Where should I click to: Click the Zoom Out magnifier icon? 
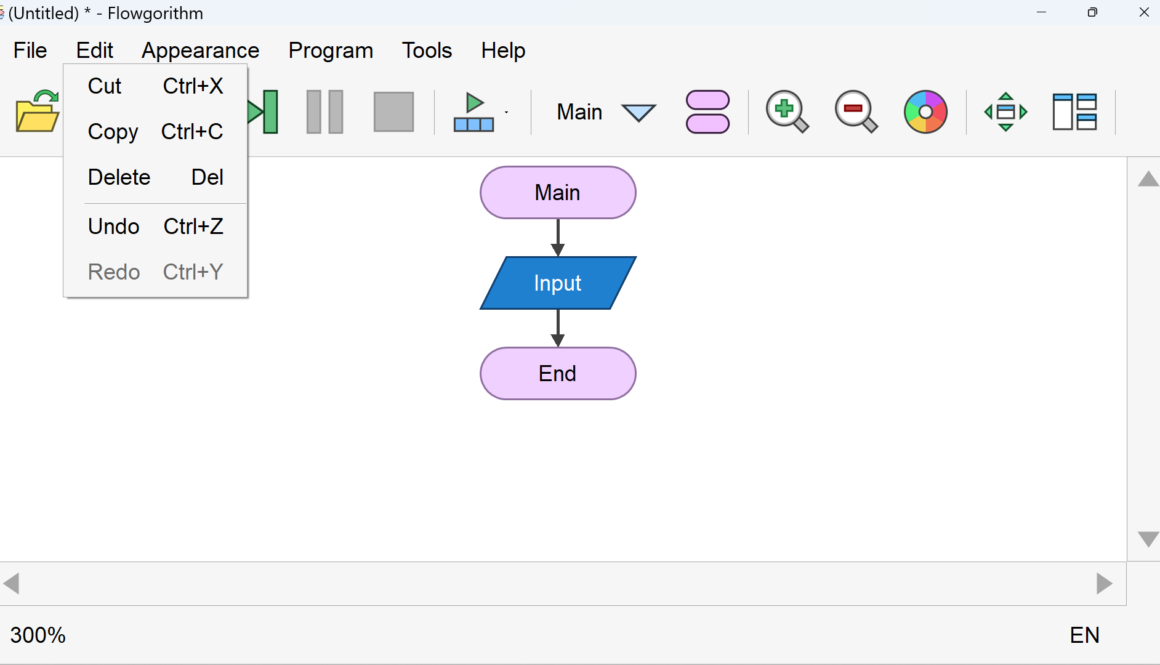tap(856, 112)
